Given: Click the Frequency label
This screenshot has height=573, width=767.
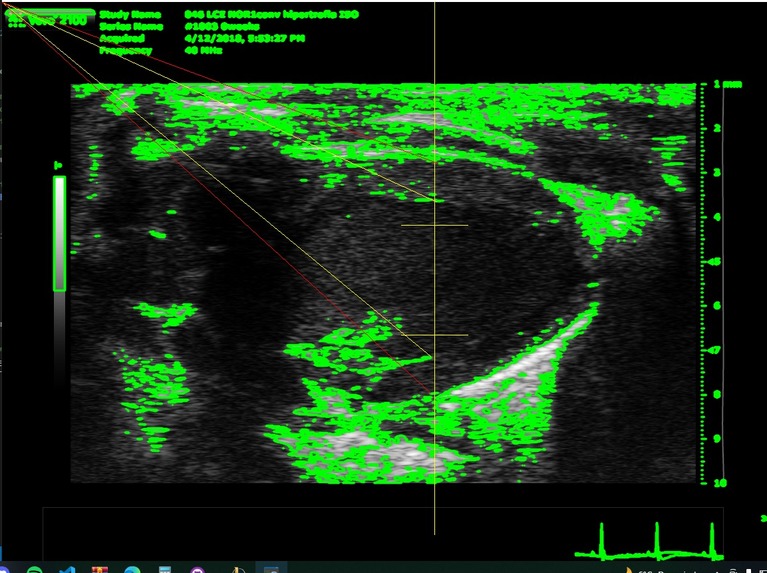Looking at the screenshot, I should pyautogui.click(x=126, y=50).
